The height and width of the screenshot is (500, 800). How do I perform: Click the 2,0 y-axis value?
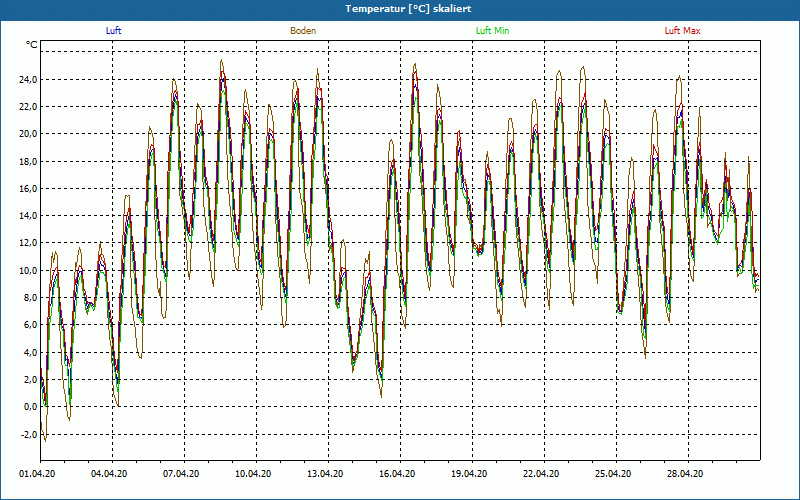pos(30,380)
